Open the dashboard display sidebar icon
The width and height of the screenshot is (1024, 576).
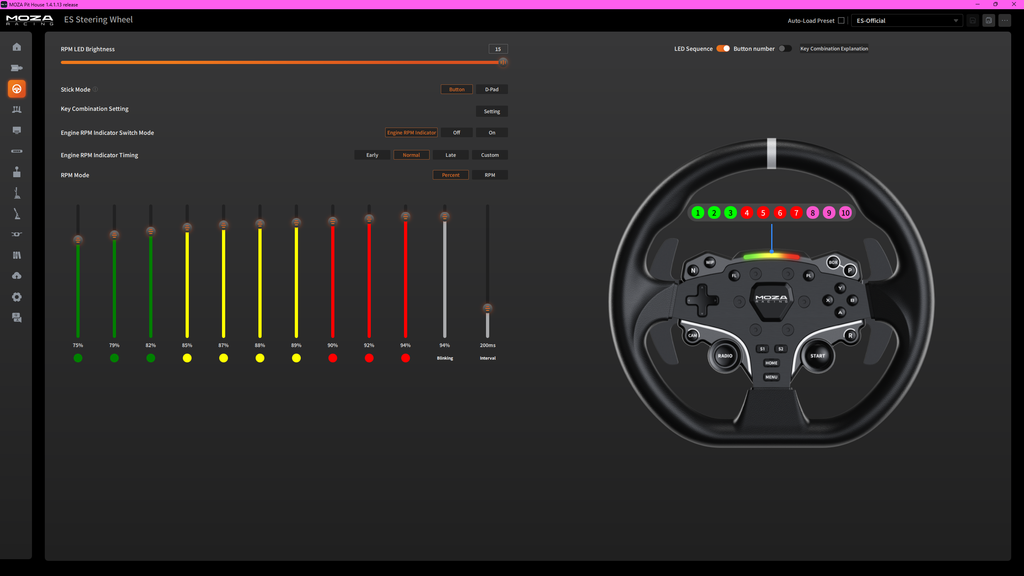[17, 131]
